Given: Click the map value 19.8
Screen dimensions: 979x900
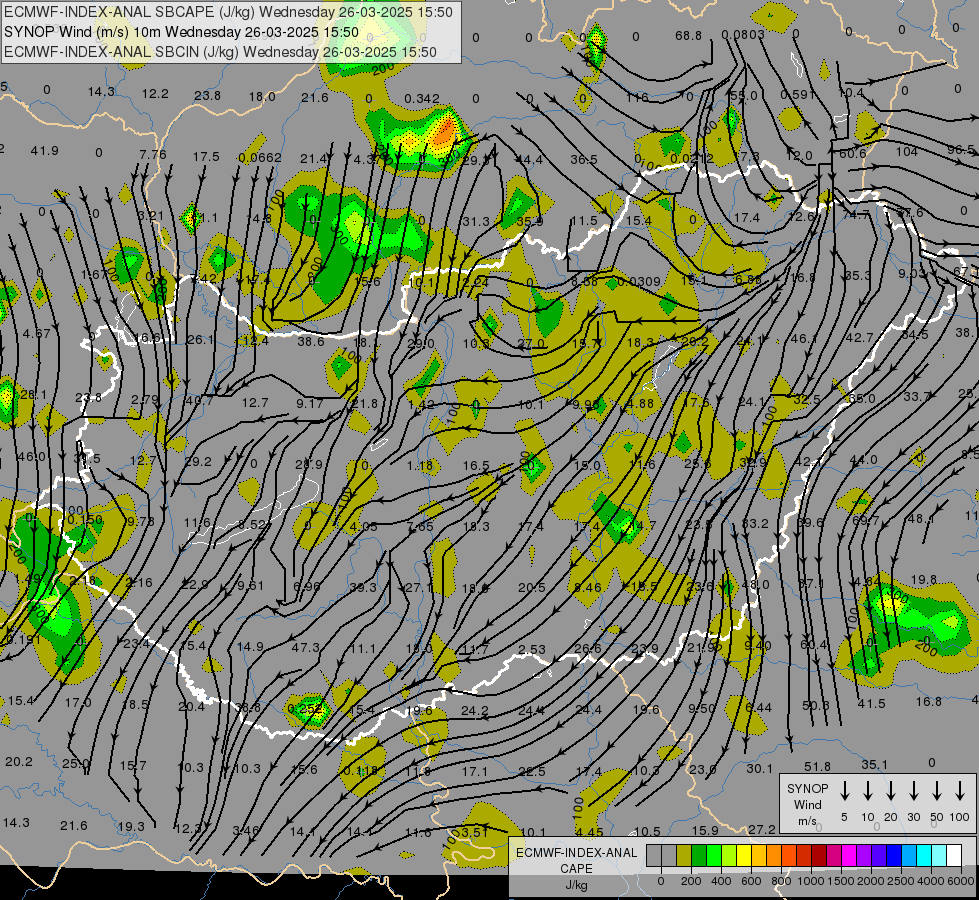Looking at the screenshot, I should pyautogui.click(x=923, y=580).
